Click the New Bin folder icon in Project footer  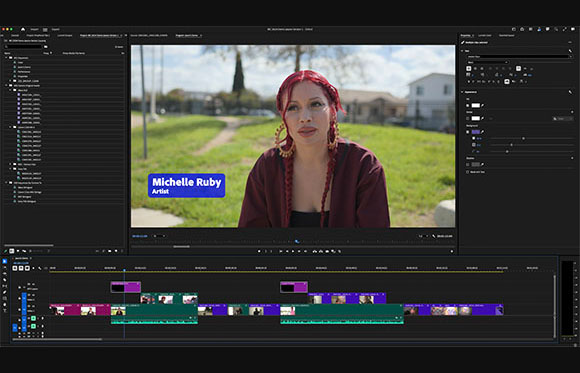[109, 251]
